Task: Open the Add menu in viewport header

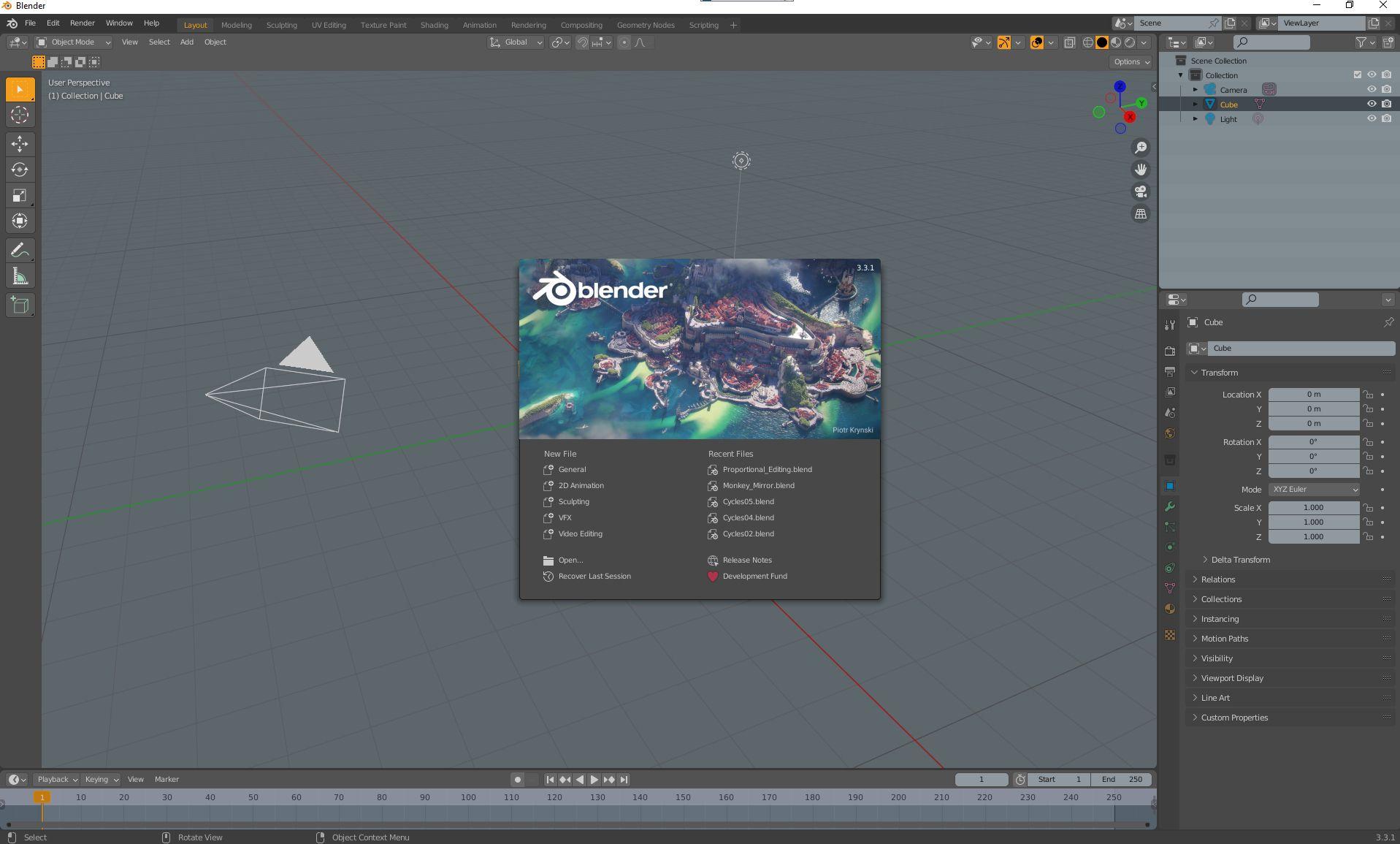Action: tap(187, 42)
